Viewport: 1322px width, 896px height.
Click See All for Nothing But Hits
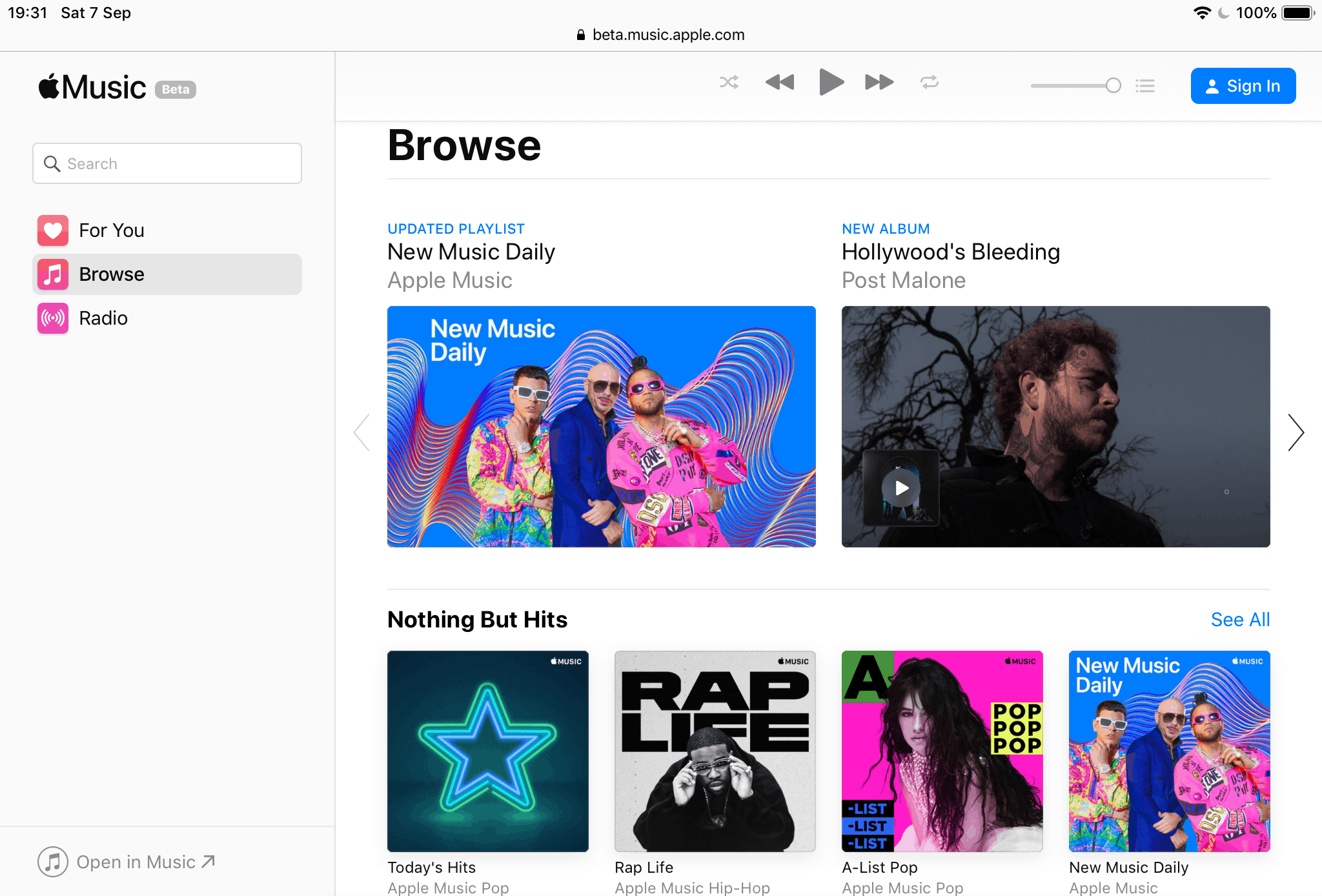click(x=1240, y=620)
